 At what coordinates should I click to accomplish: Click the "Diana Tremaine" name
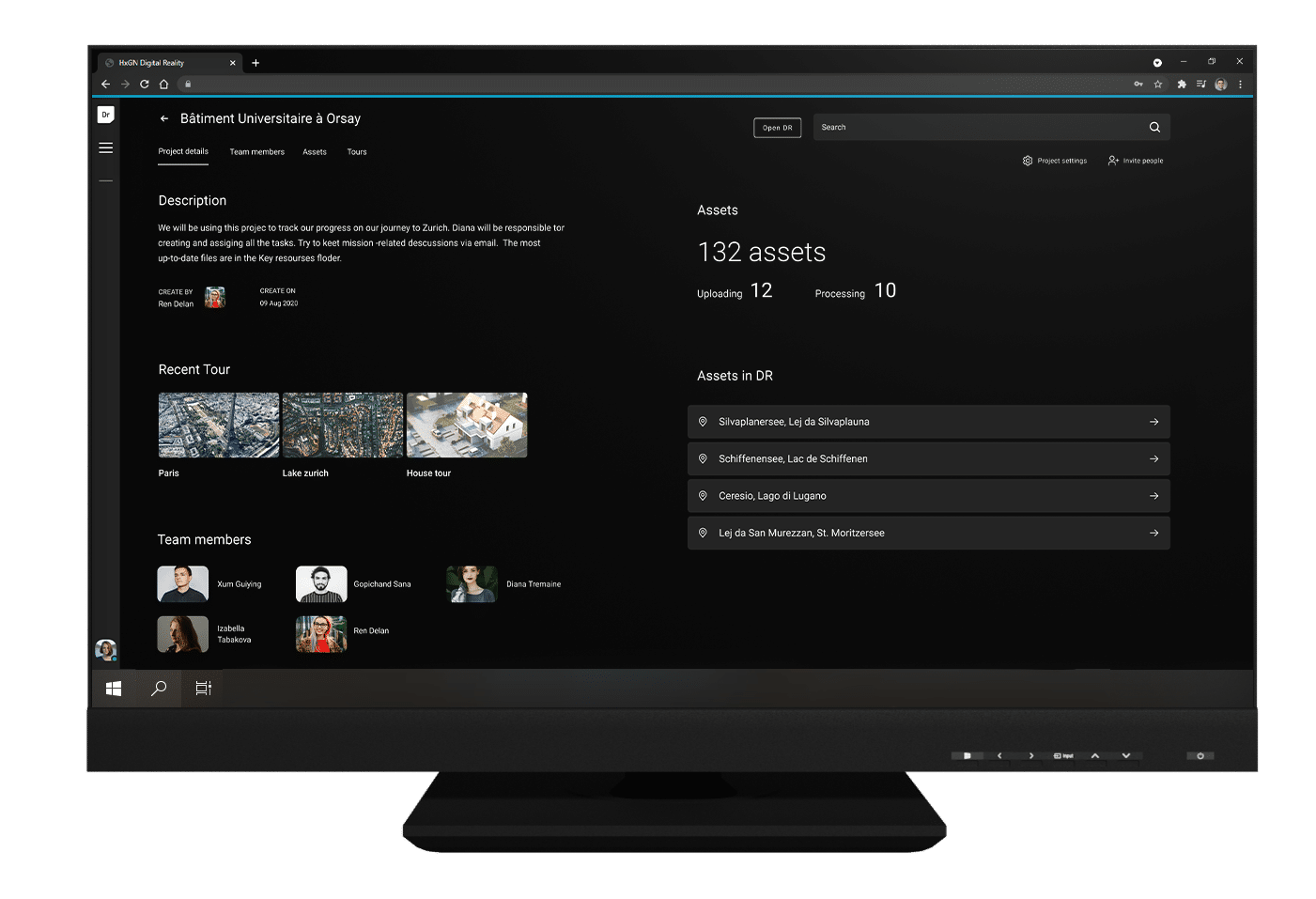tap(534, 584)
